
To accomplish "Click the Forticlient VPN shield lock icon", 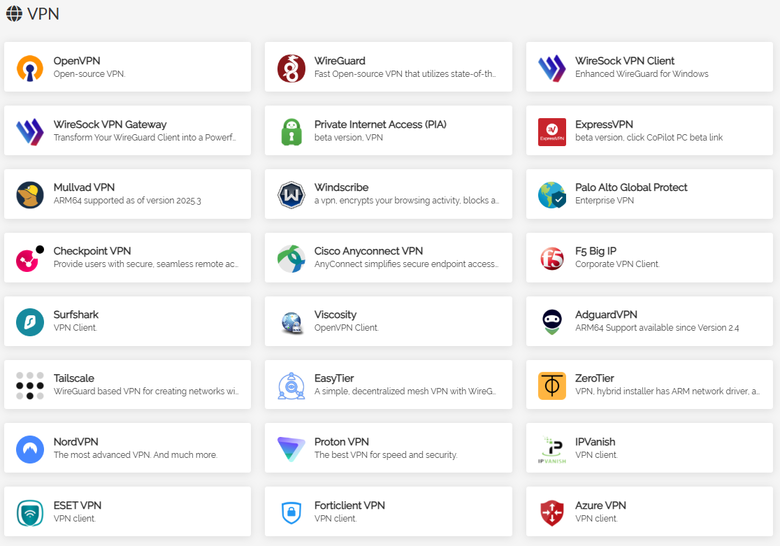I will (x=291, y=513).
